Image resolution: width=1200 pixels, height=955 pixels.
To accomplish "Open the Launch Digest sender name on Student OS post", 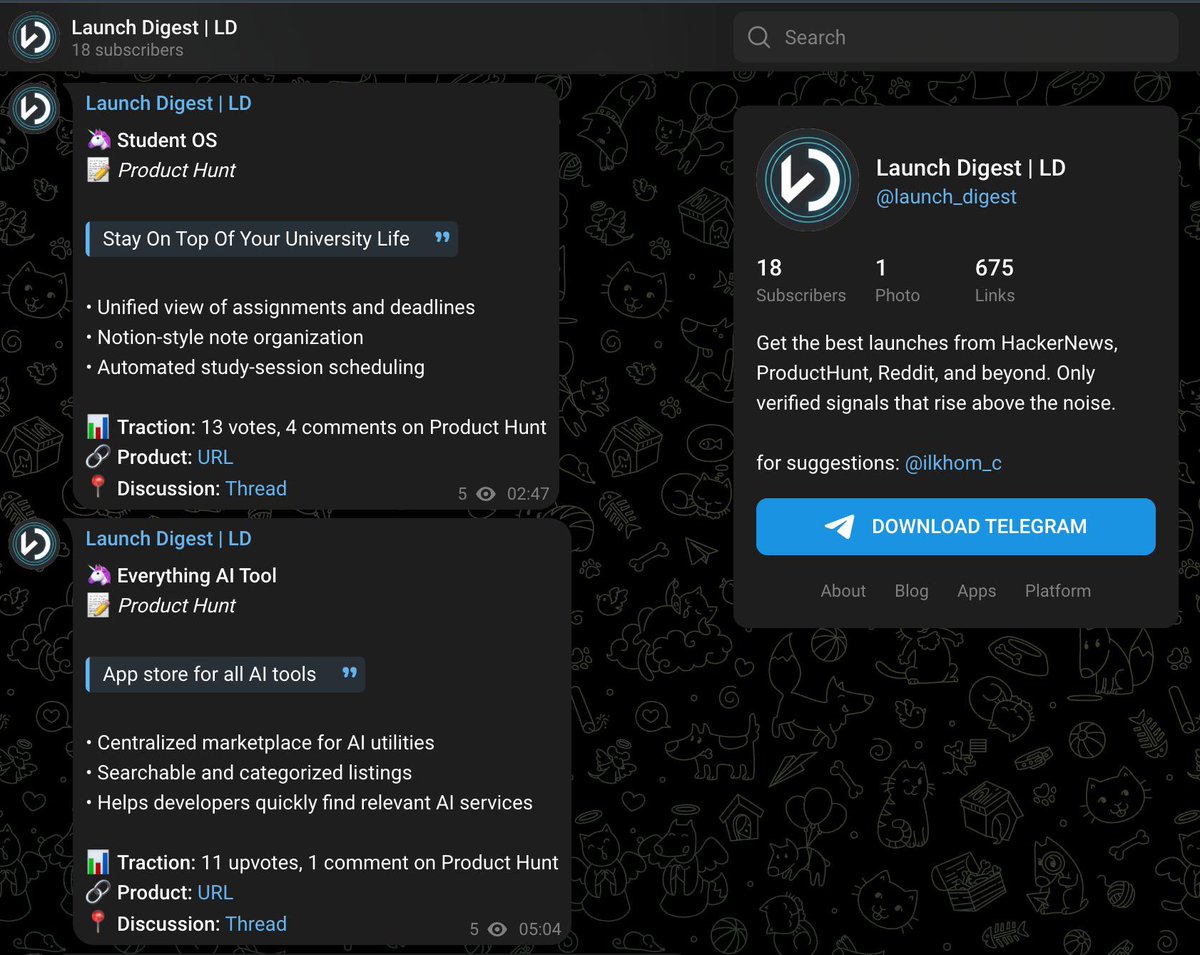I will click(x=168, y=103).
